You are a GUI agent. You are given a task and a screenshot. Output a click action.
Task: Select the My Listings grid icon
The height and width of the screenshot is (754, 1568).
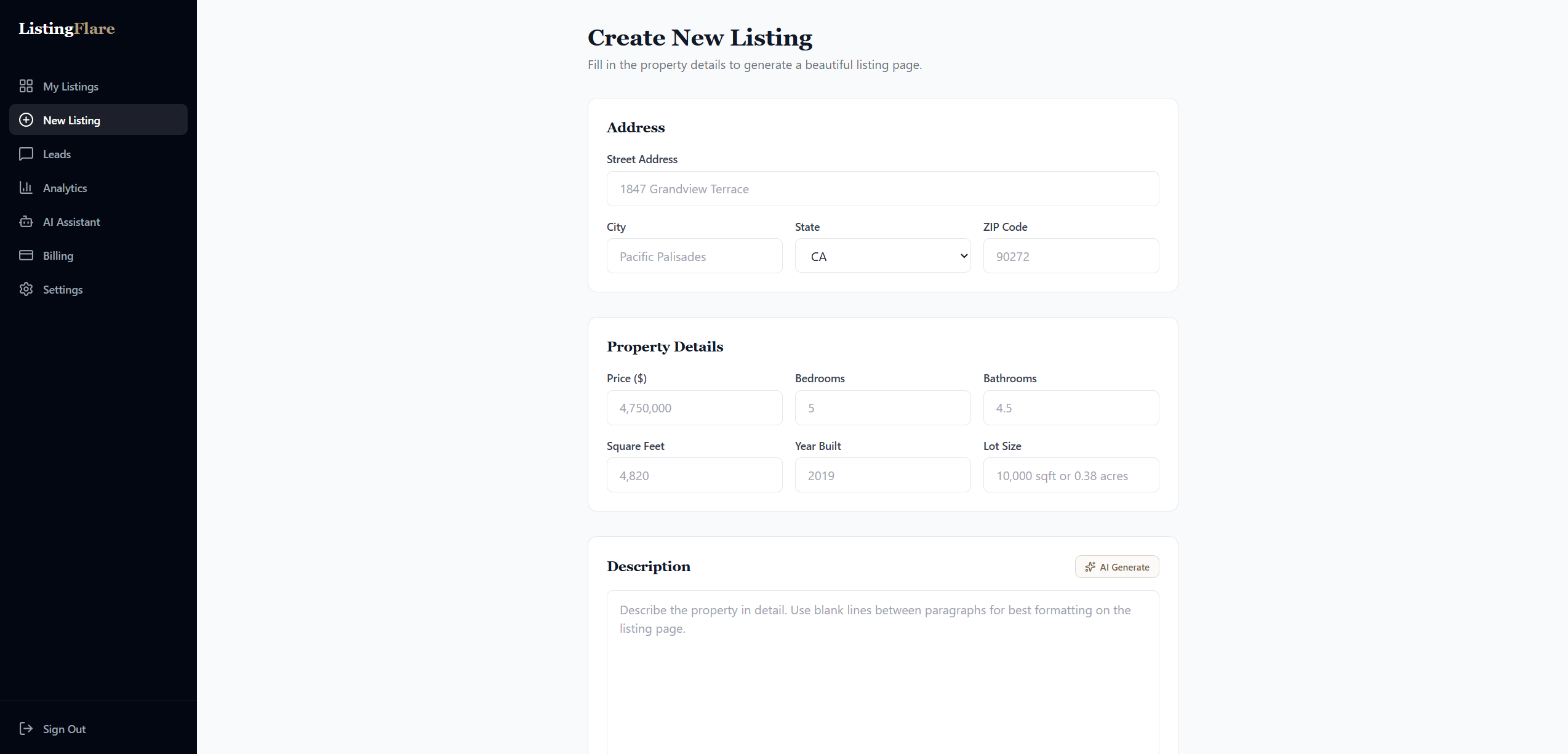tap(26, 86)
